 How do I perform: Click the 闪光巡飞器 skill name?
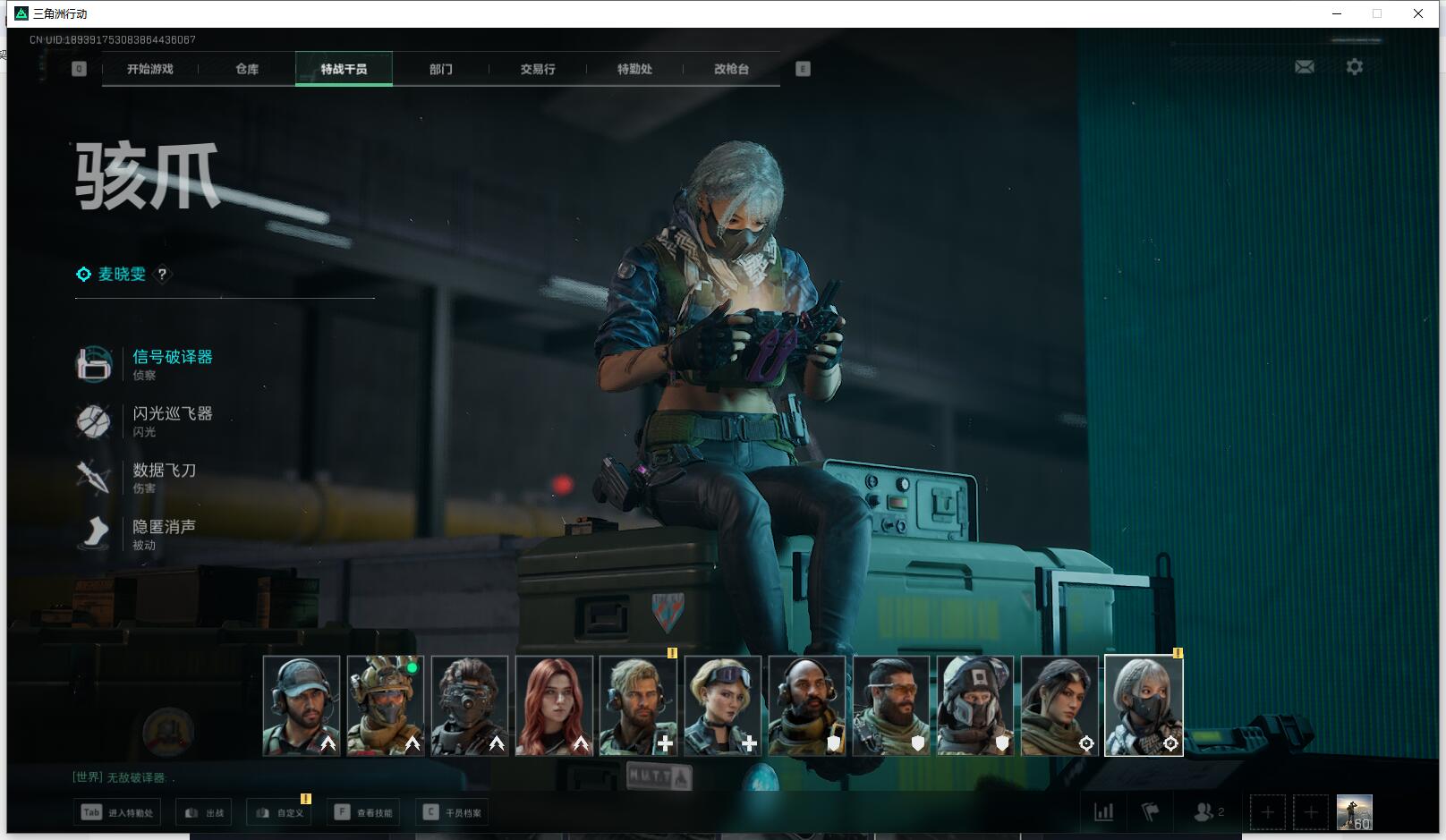pos(173,413)
